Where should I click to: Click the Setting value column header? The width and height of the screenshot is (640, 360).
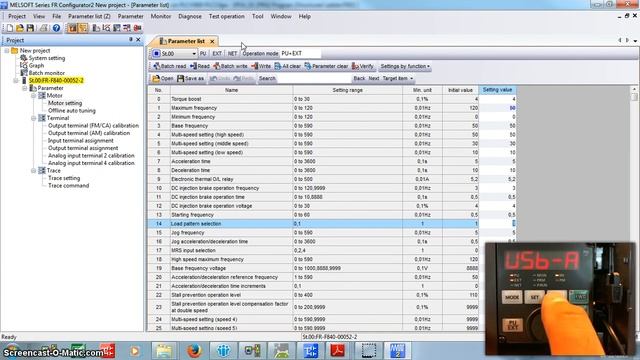(497, 90)
